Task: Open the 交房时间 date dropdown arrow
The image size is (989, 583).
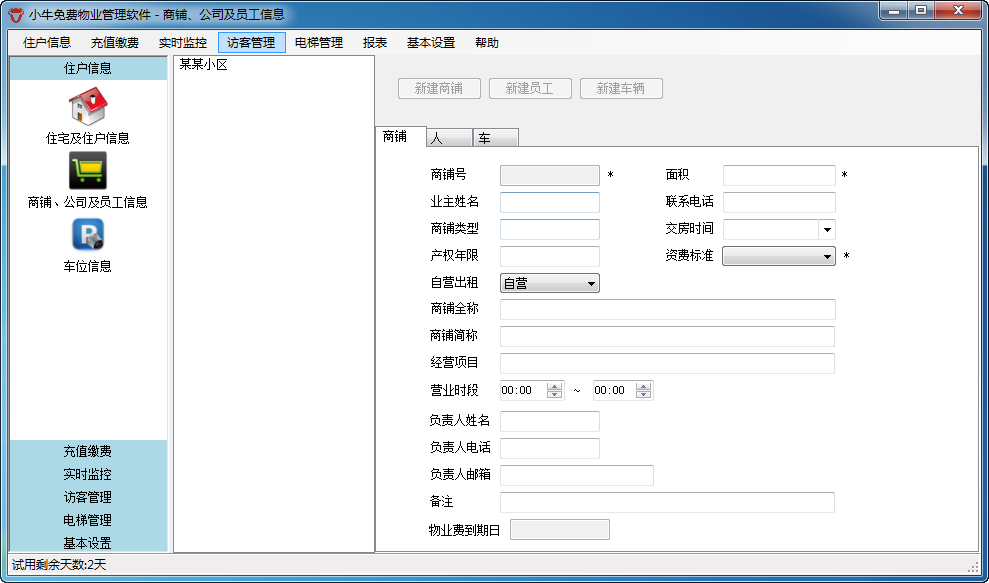Action: pyautogui.click(x=827, y=229)
